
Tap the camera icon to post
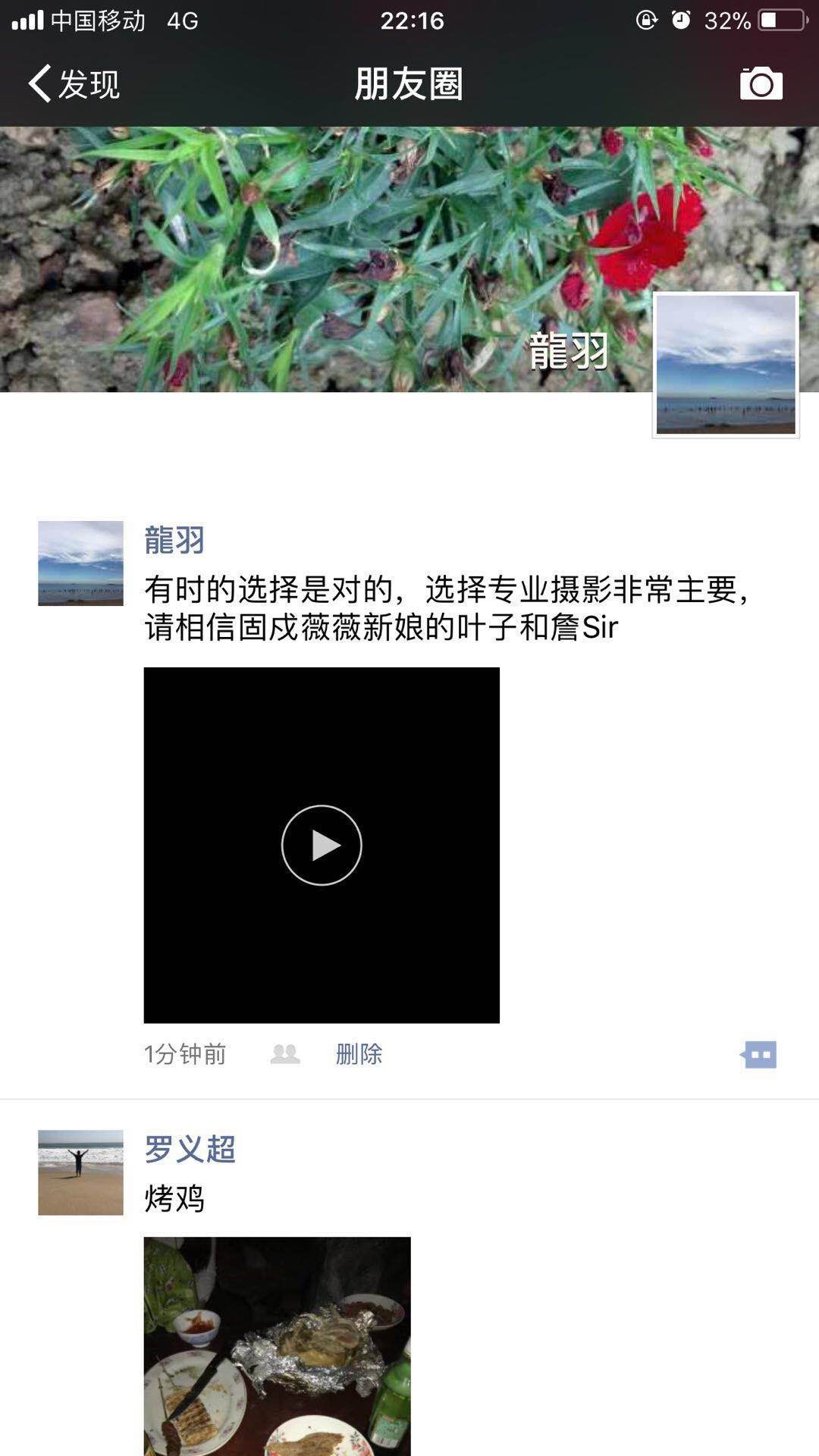click(x=761, y=83)
